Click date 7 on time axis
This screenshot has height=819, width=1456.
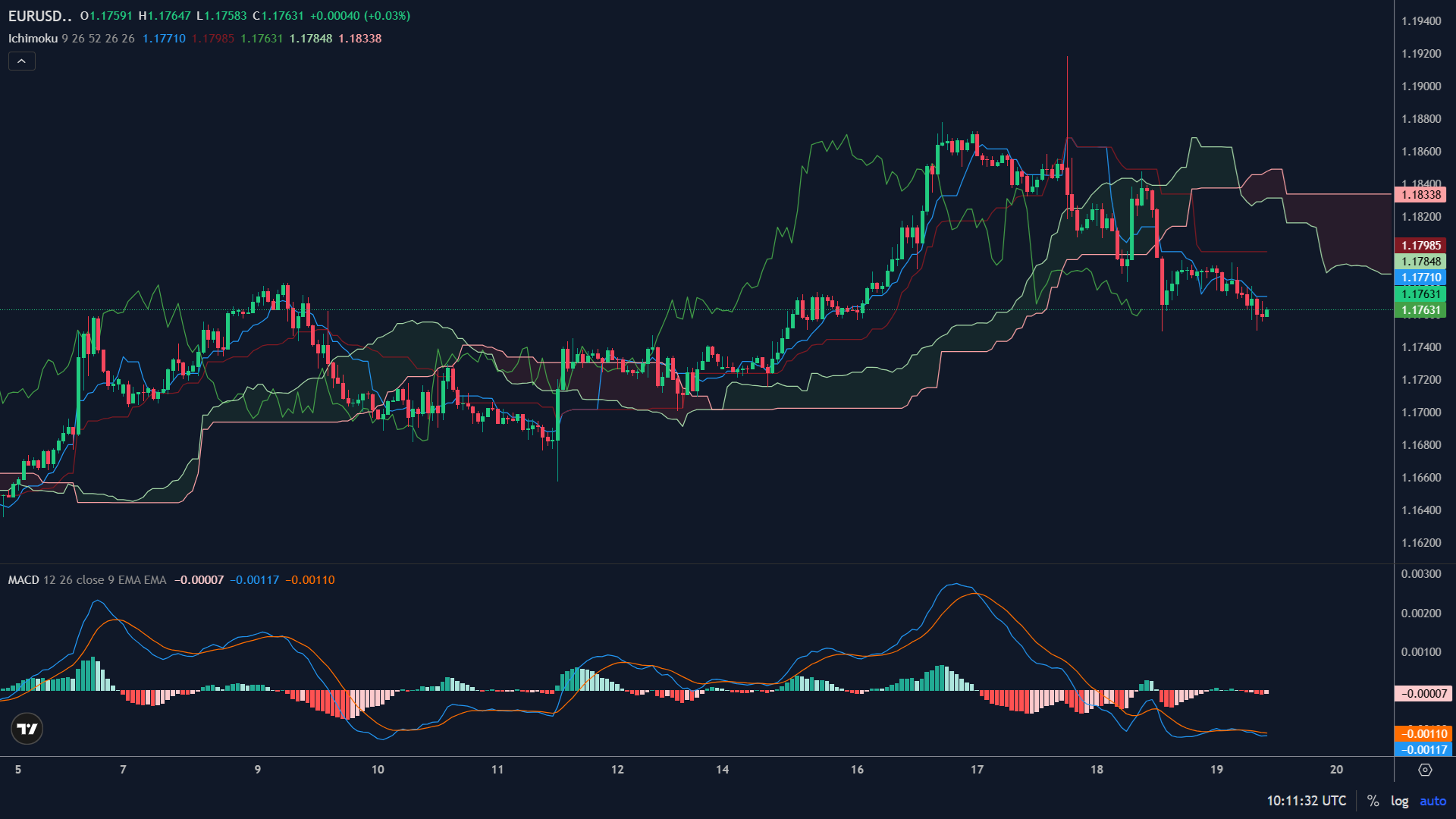point(123,770)
